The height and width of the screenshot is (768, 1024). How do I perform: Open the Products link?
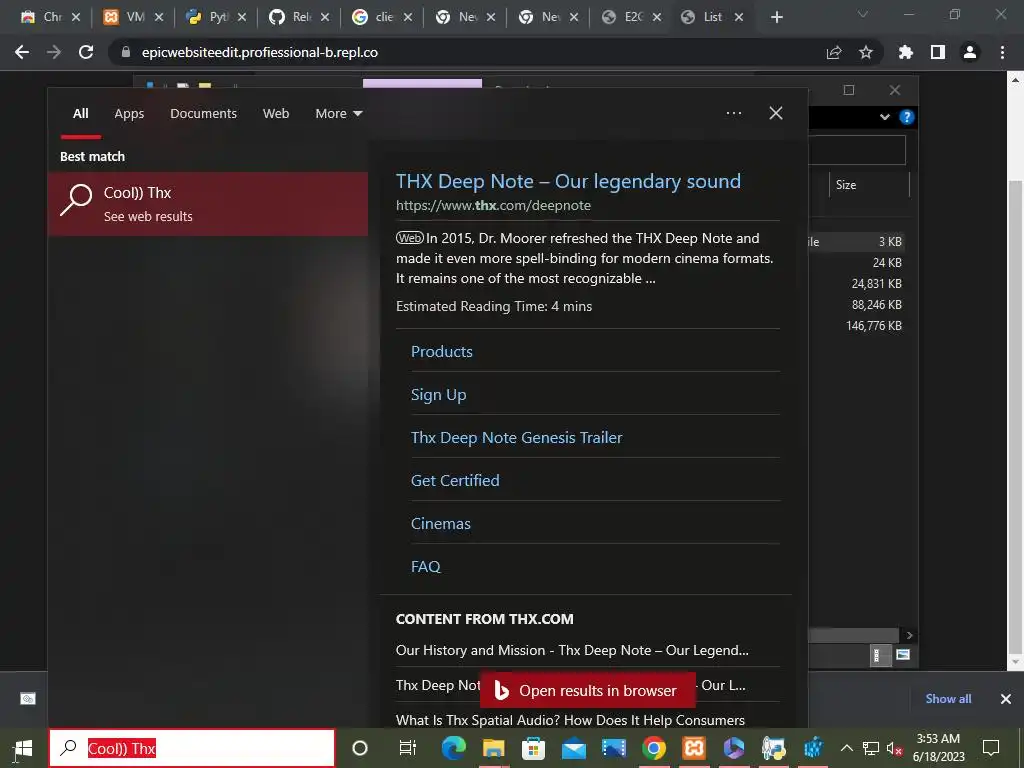tap(441, 351)
